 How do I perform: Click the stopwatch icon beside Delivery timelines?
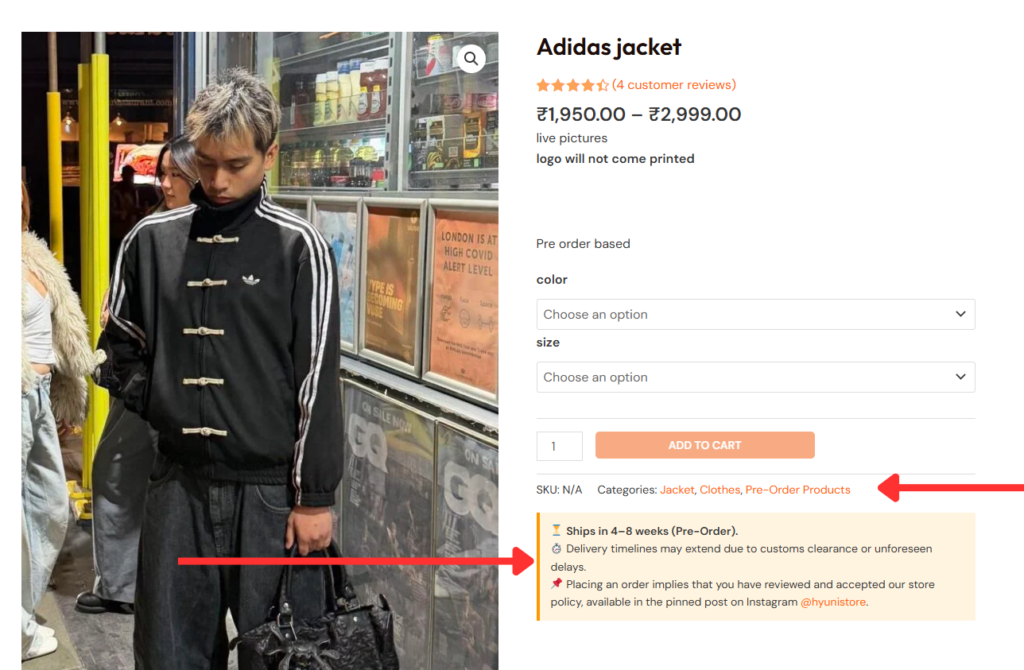(x=556, y=549)
